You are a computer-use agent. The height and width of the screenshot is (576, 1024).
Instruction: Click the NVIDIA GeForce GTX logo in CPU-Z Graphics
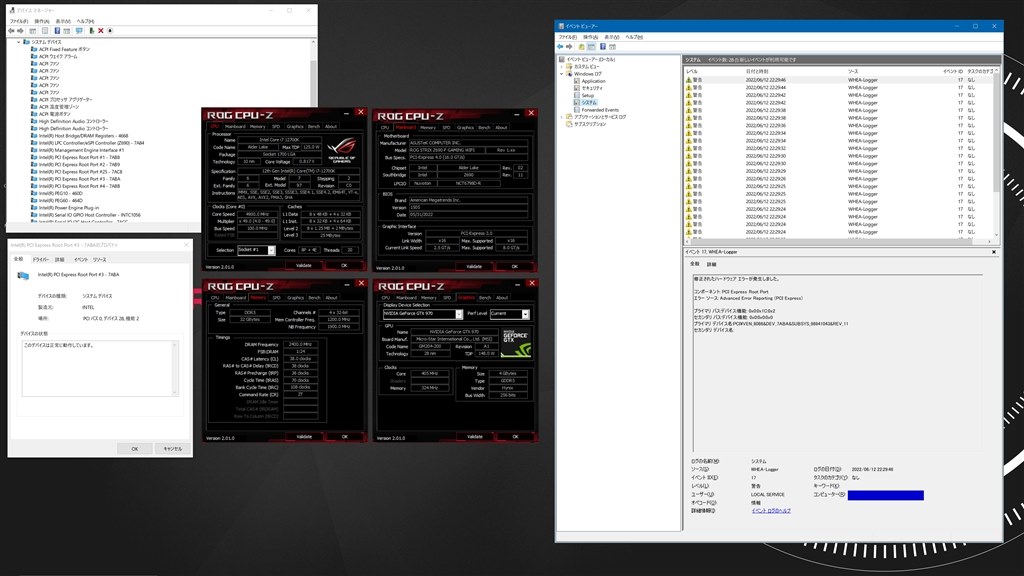click(x=516, y=344)
